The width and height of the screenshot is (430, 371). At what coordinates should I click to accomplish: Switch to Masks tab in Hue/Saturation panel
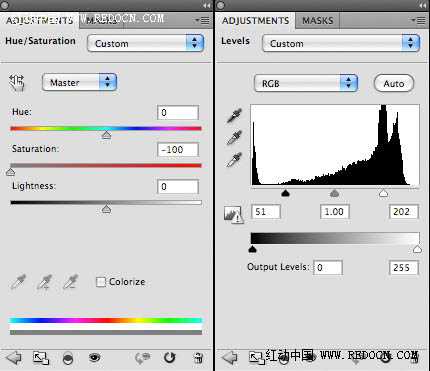click(101, 21)
